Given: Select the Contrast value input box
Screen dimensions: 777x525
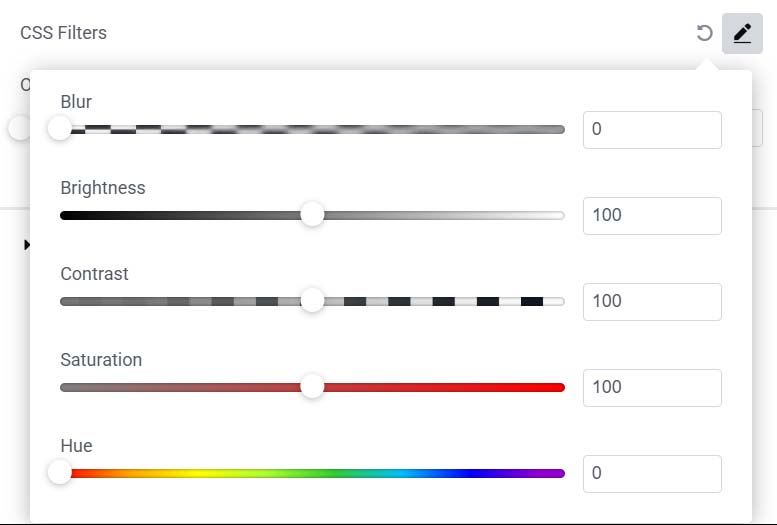Looking at the screenshot, I should coord(651,302).
